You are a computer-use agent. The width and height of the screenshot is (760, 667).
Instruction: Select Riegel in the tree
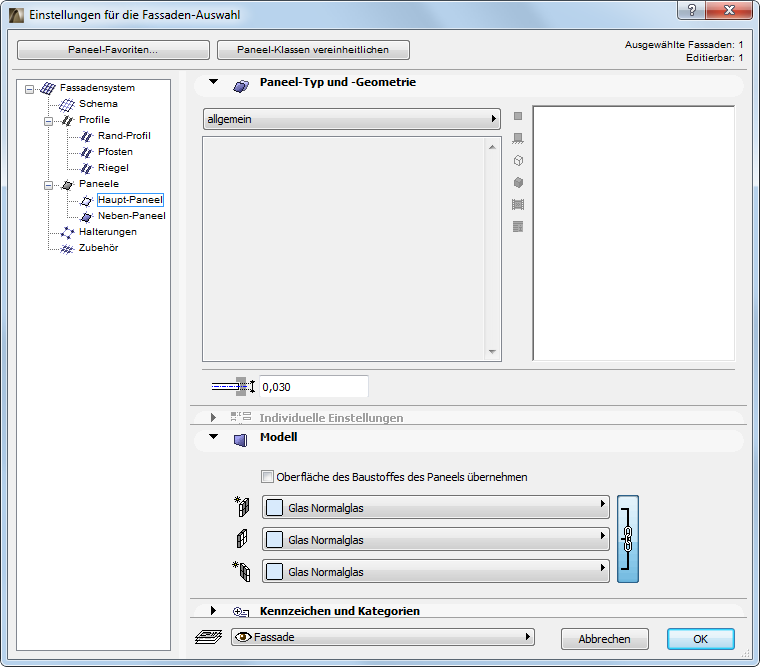(x=113, y=168)
